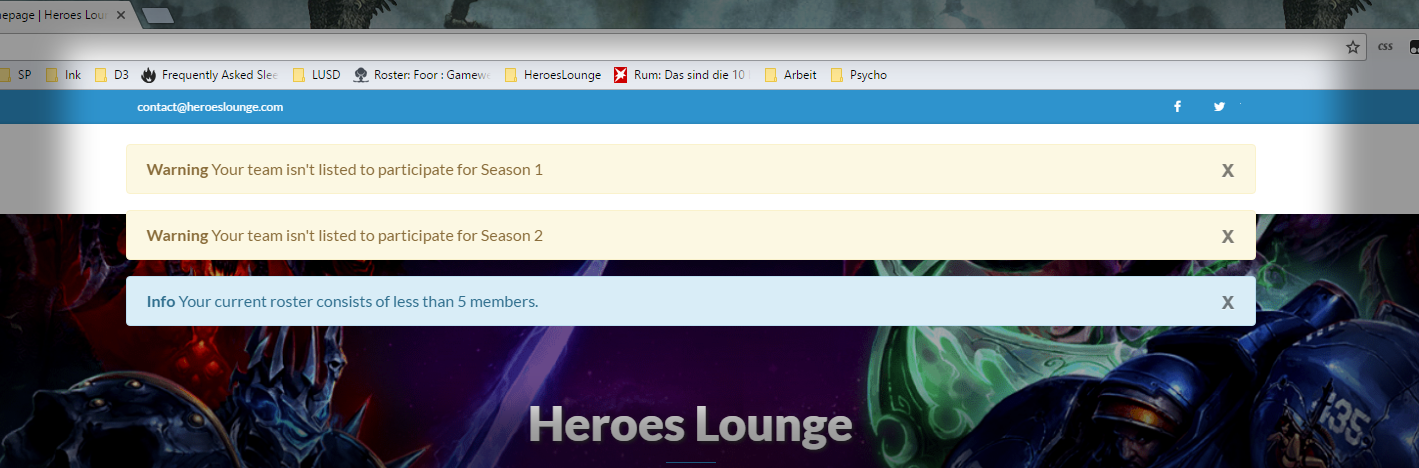Dismiss the Season 2 warning alert
The image size is (1419, 468).
pos(1227,236)
